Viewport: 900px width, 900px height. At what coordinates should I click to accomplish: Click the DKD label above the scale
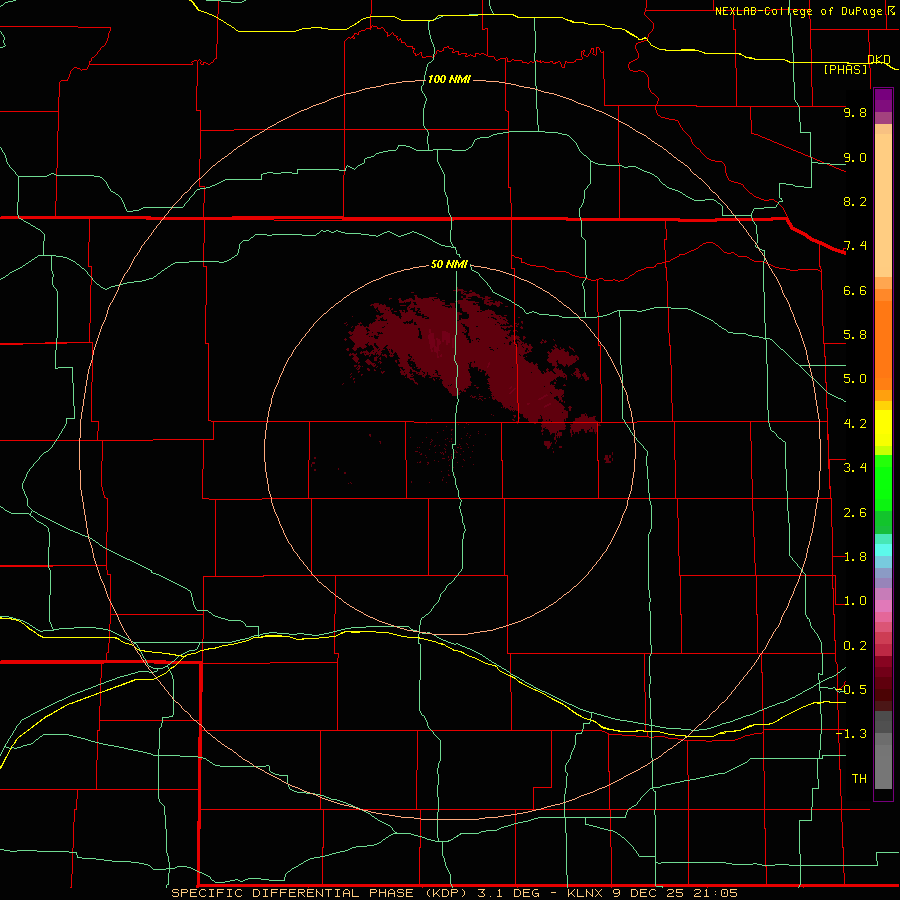click(x=879, y=59)
